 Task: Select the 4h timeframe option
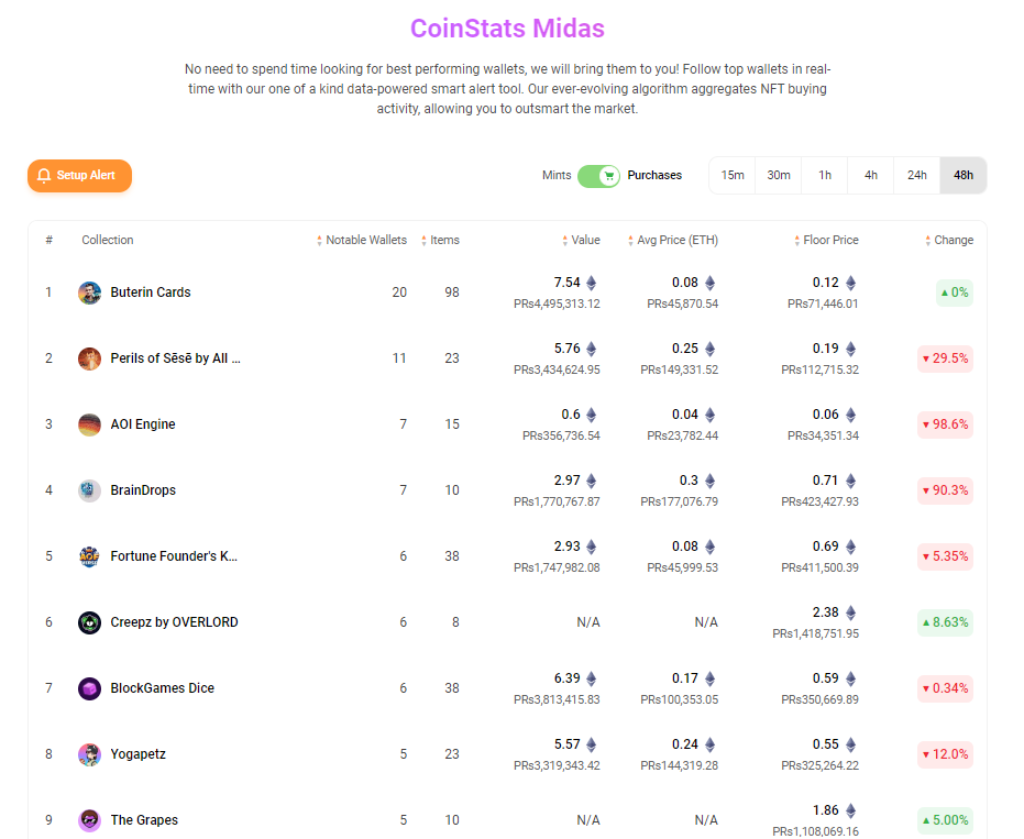871,176
